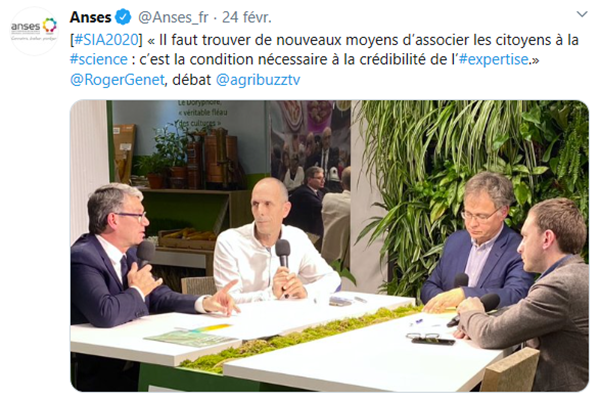This screenshot has width=600, height=400.
Task: Open the Anses profile avatar
Action: [34, 31]
